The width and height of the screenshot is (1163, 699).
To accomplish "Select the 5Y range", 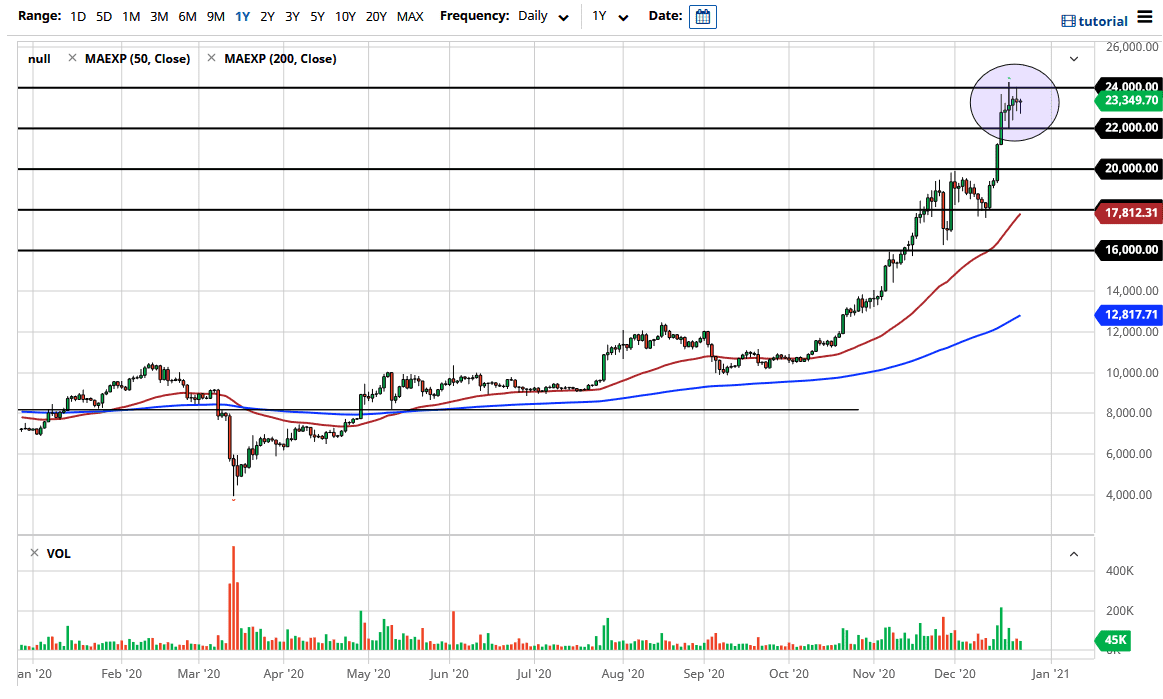I will pyautogui.click(x=317, y=16).
